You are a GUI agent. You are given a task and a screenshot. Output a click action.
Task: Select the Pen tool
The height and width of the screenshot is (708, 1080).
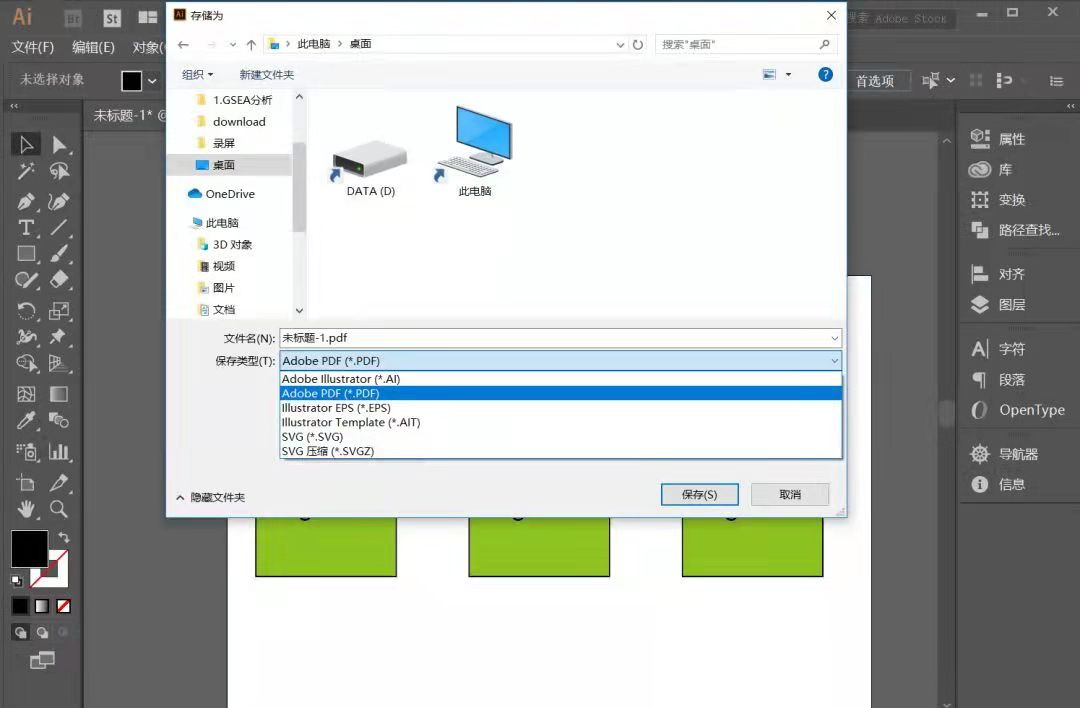[x=25, y=201]
